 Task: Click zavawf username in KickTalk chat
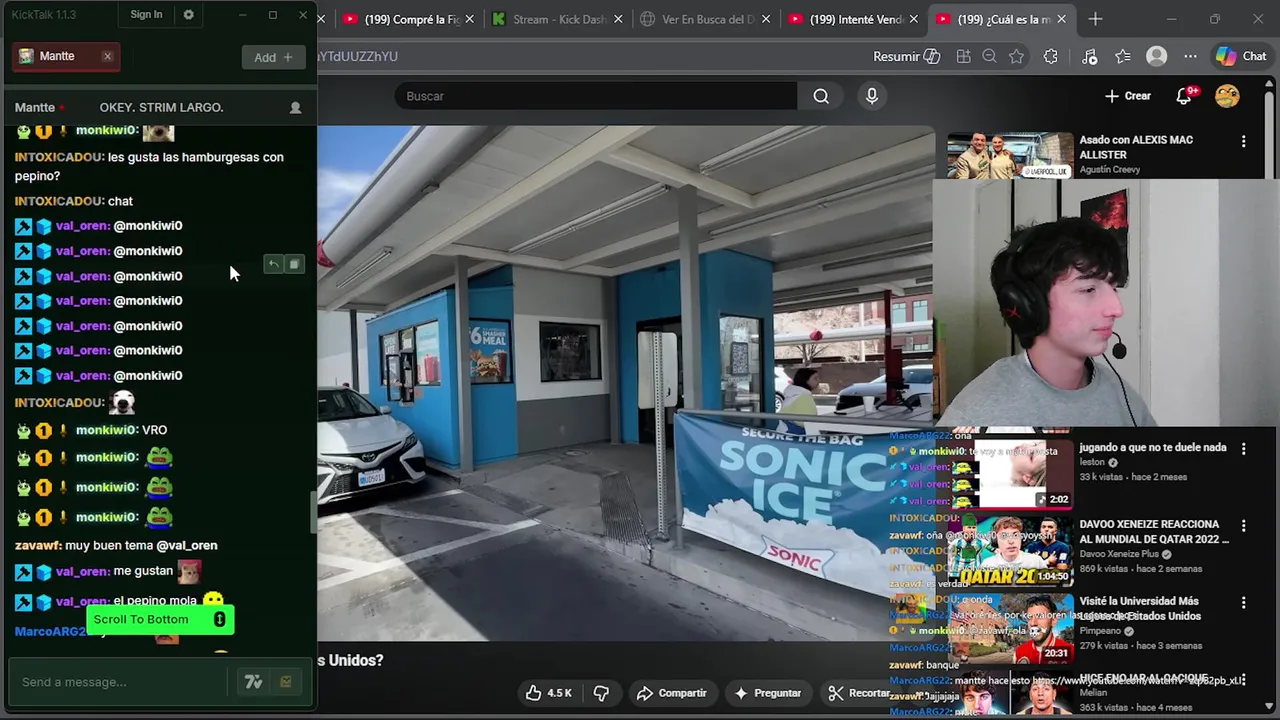(37, 545)
